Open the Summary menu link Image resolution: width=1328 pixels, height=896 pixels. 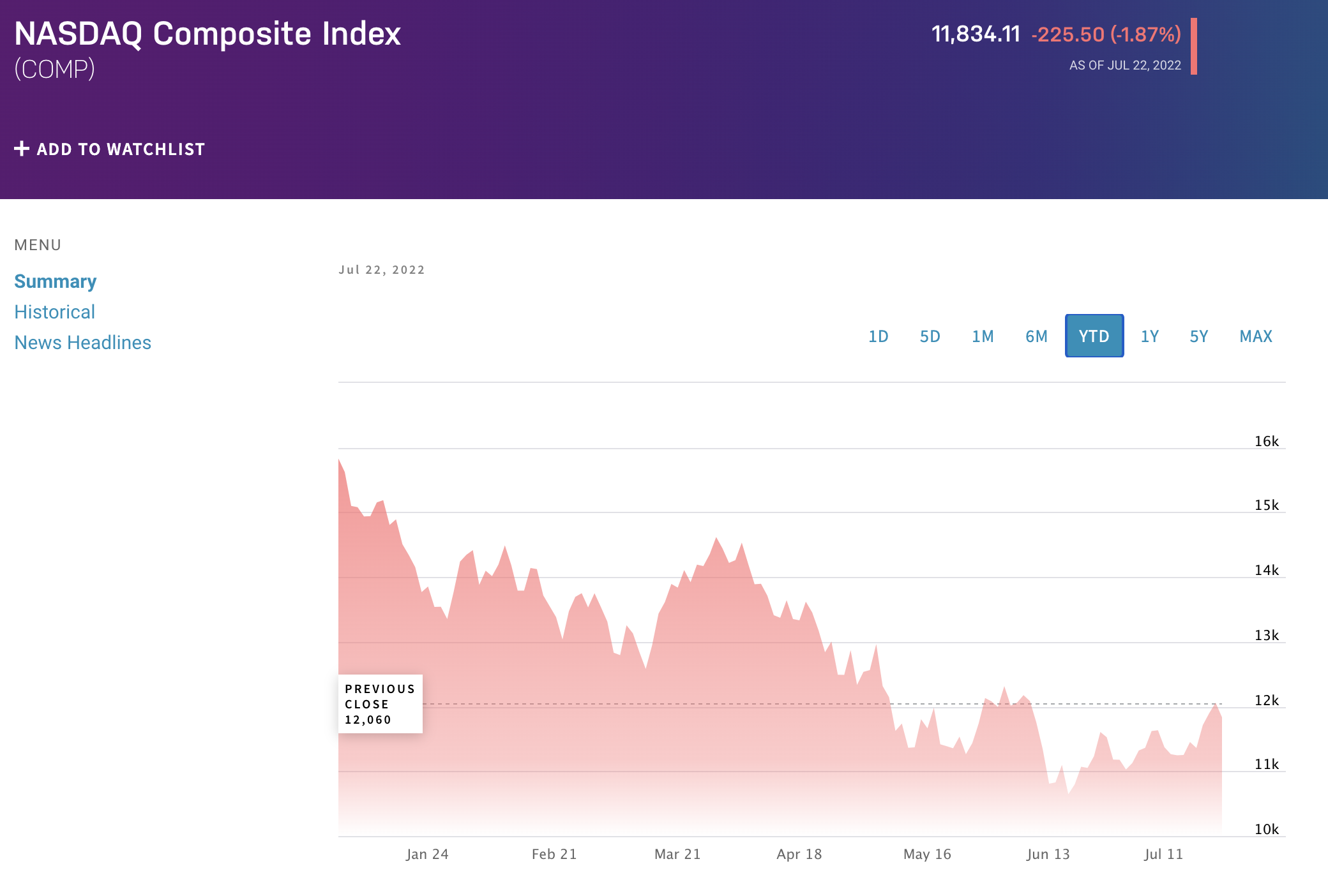[x=56, y=281]
